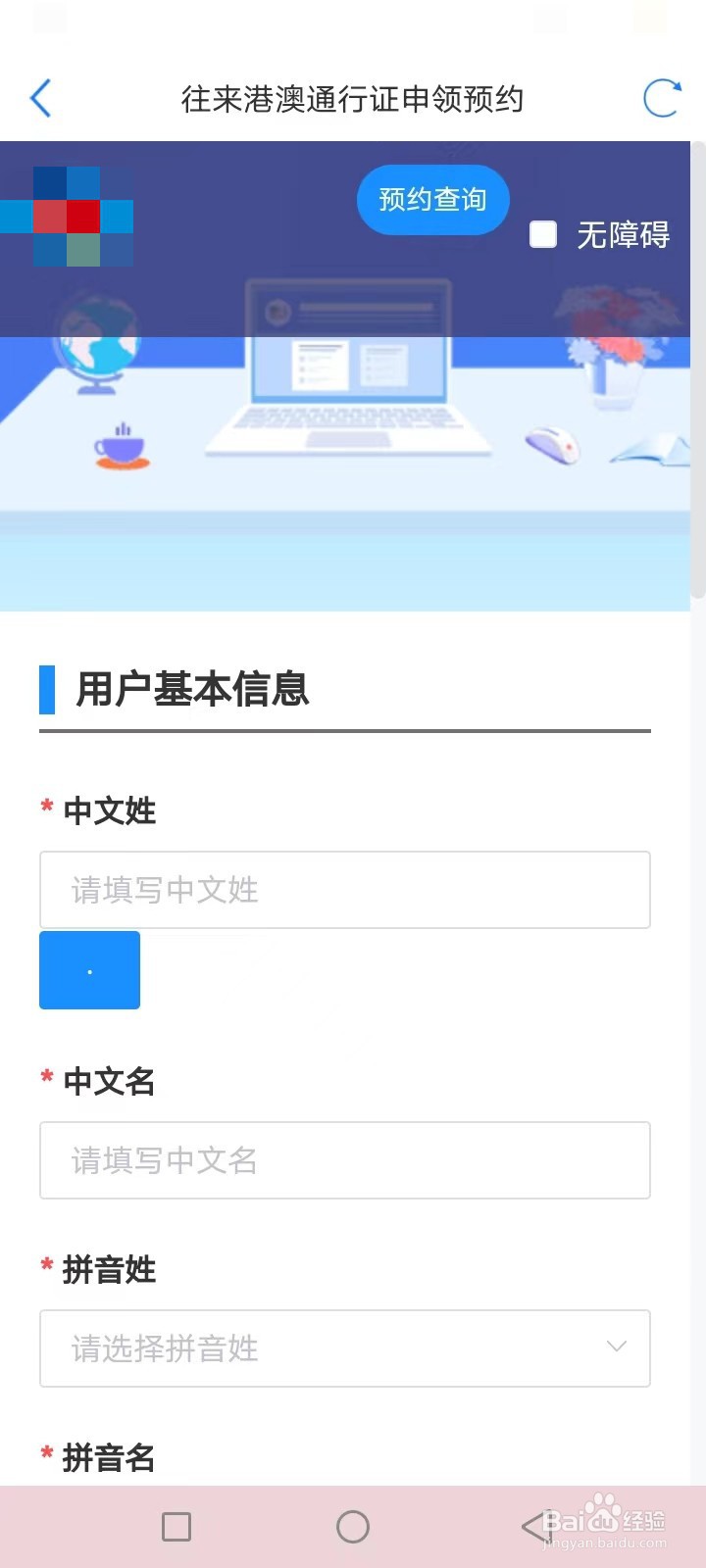The width and height of the screenshot is (706, 1568).
Task: Tap the coffee cup illustration in the banner
Action: 122,448
